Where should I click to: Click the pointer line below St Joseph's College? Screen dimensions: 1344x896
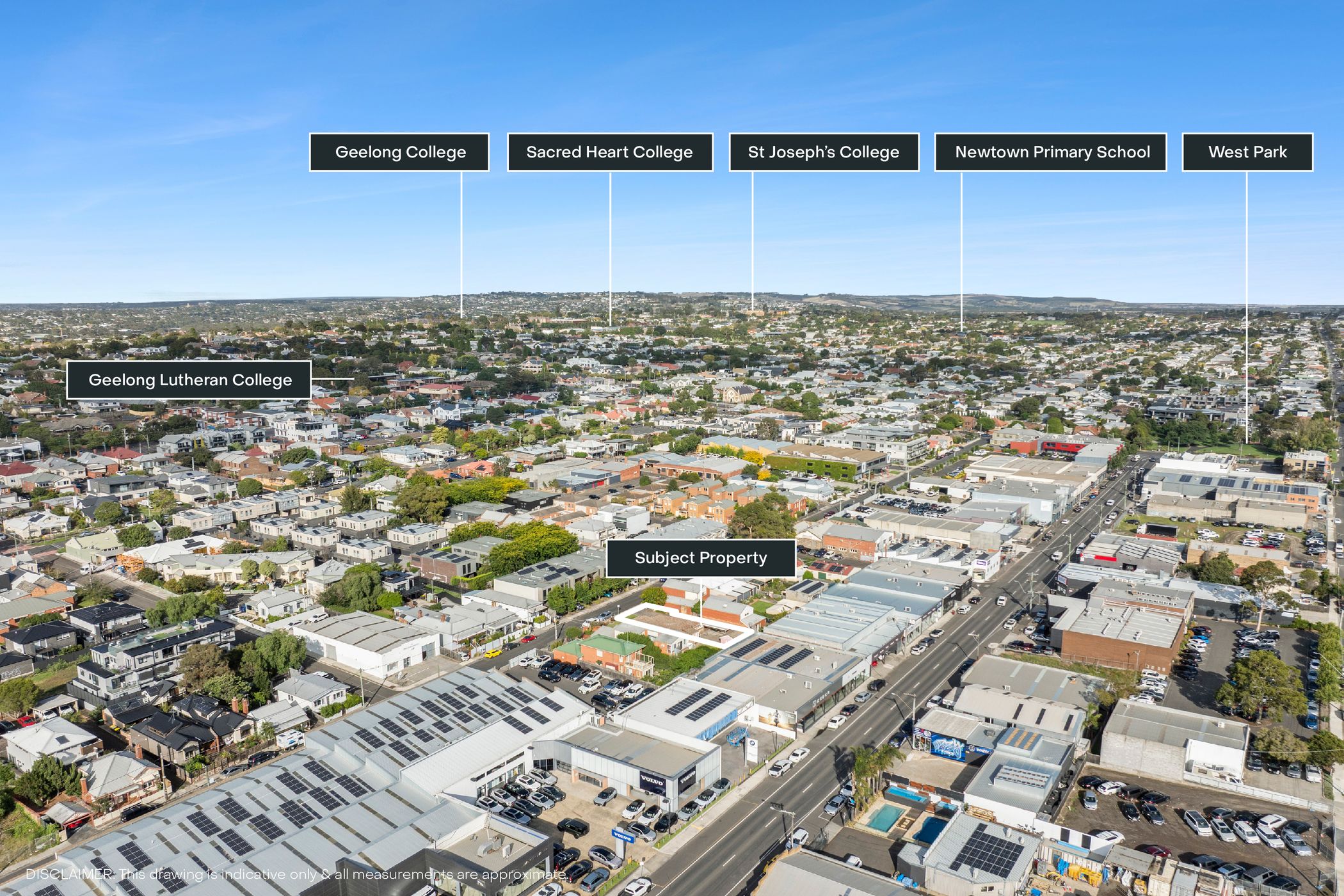tap(752, 240)
